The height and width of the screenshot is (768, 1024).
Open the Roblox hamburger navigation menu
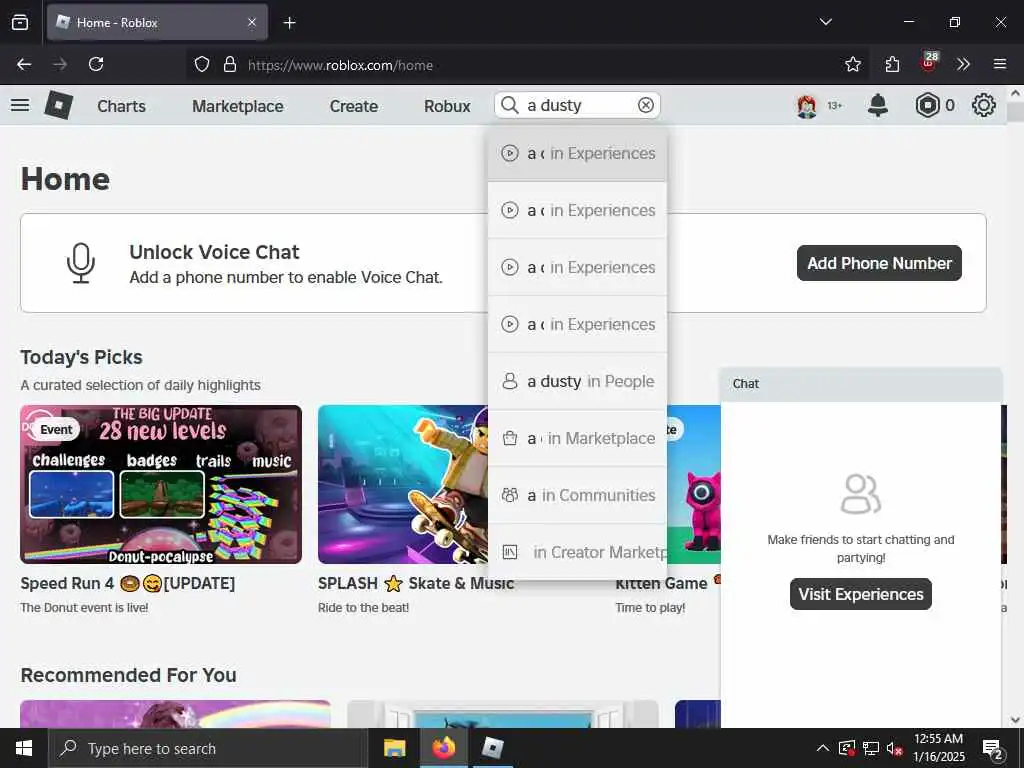(x=20, y=105)
